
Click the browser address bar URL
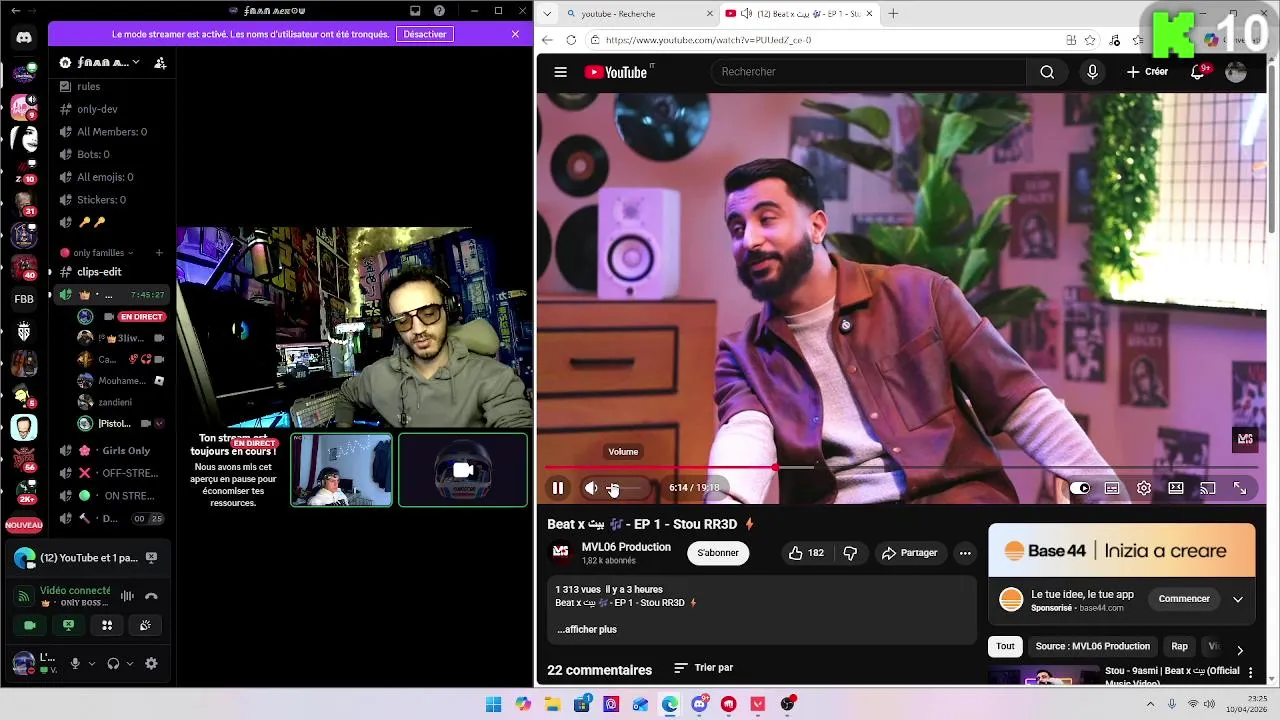tap(708, 40)
